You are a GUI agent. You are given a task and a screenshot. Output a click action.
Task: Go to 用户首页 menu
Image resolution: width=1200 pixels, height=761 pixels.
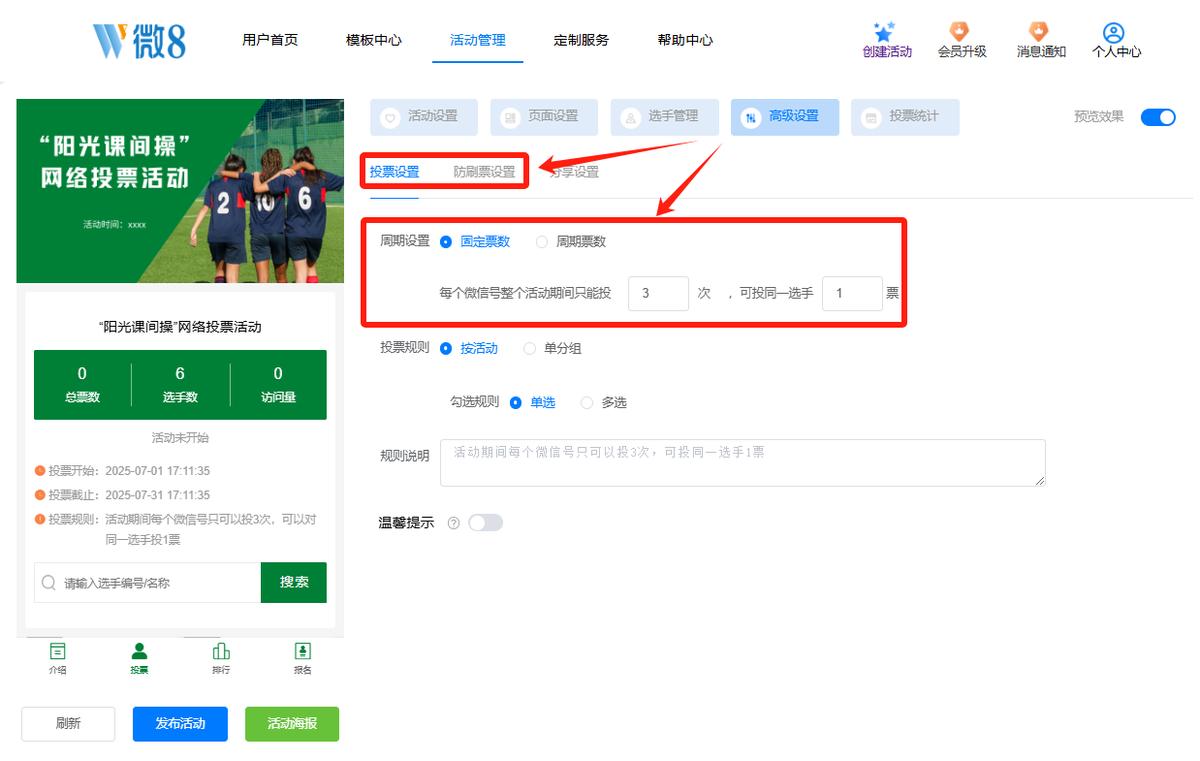pos(270,40)
